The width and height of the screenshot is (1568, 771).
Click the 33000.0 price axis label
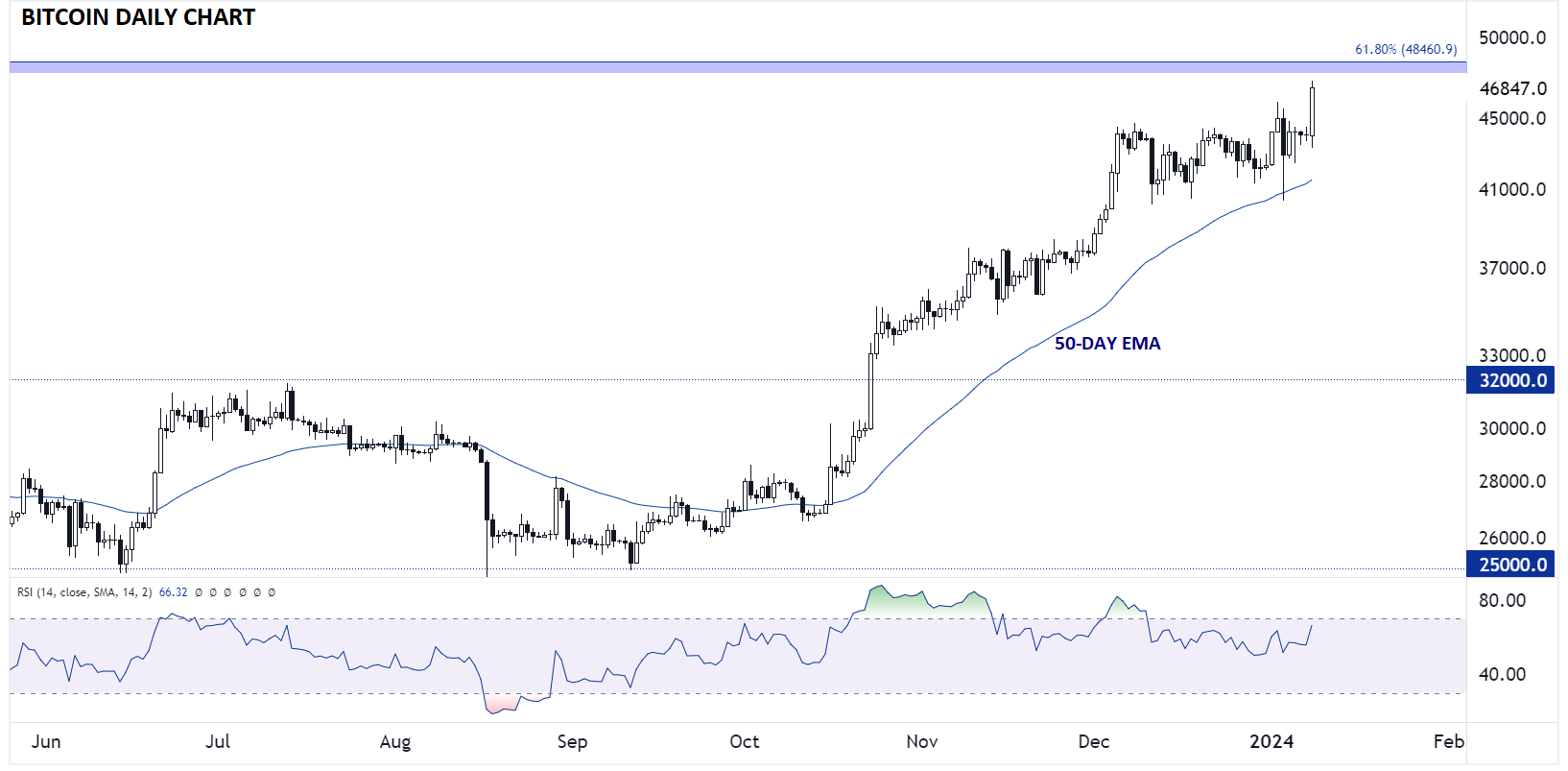point(1512,355)
